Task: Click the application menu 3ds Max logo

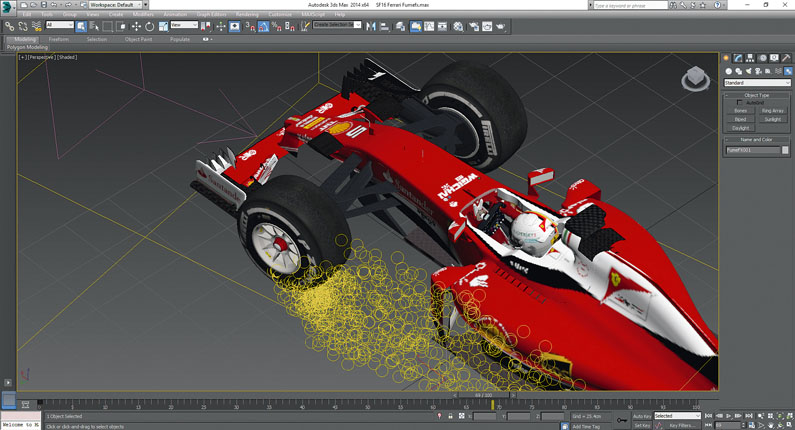Action: (8, 8)
